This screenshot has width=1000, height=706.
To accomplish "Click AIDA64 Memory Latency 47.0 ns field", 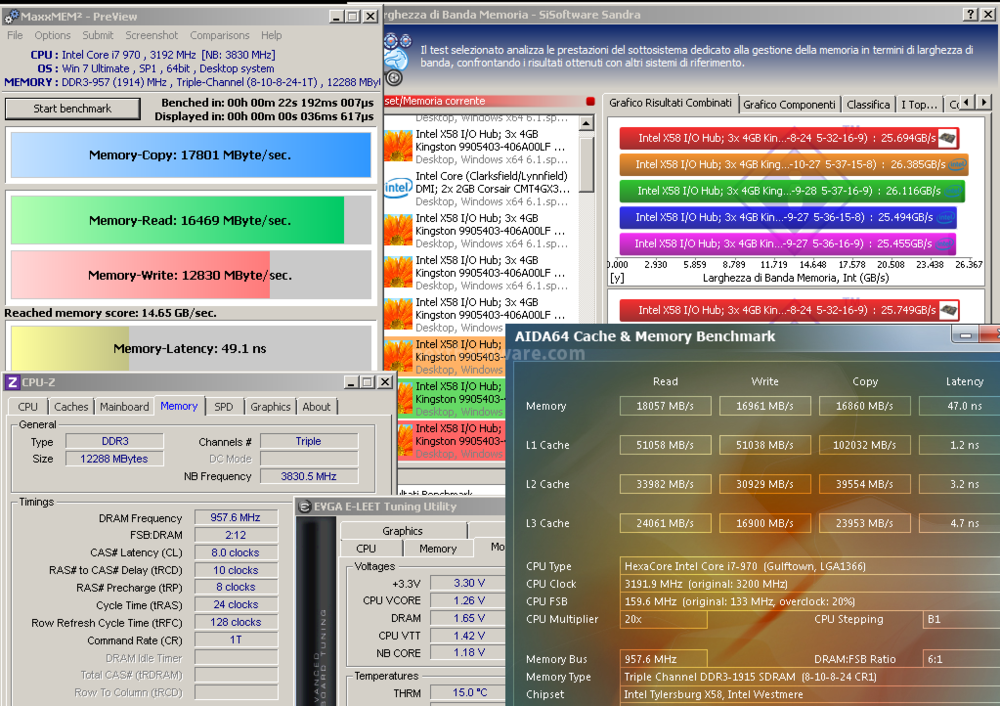I will pos(960,406).
